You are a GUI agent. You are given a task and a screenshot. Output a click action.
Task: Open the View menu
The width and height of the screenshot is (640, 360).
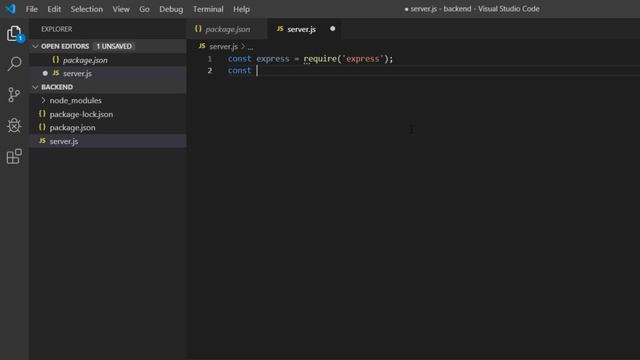121,9
